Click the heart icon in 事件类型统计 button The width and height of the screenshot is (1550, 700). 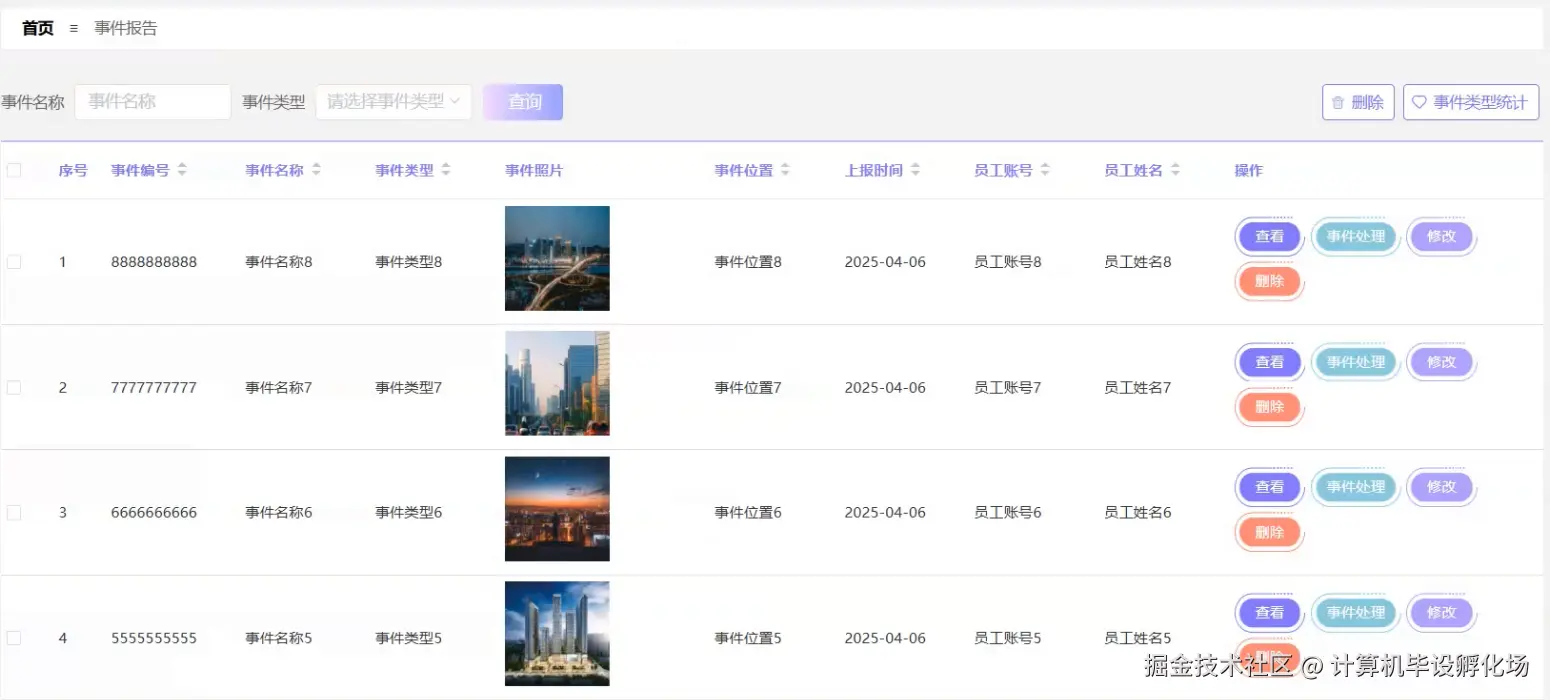coord(1418,101)
